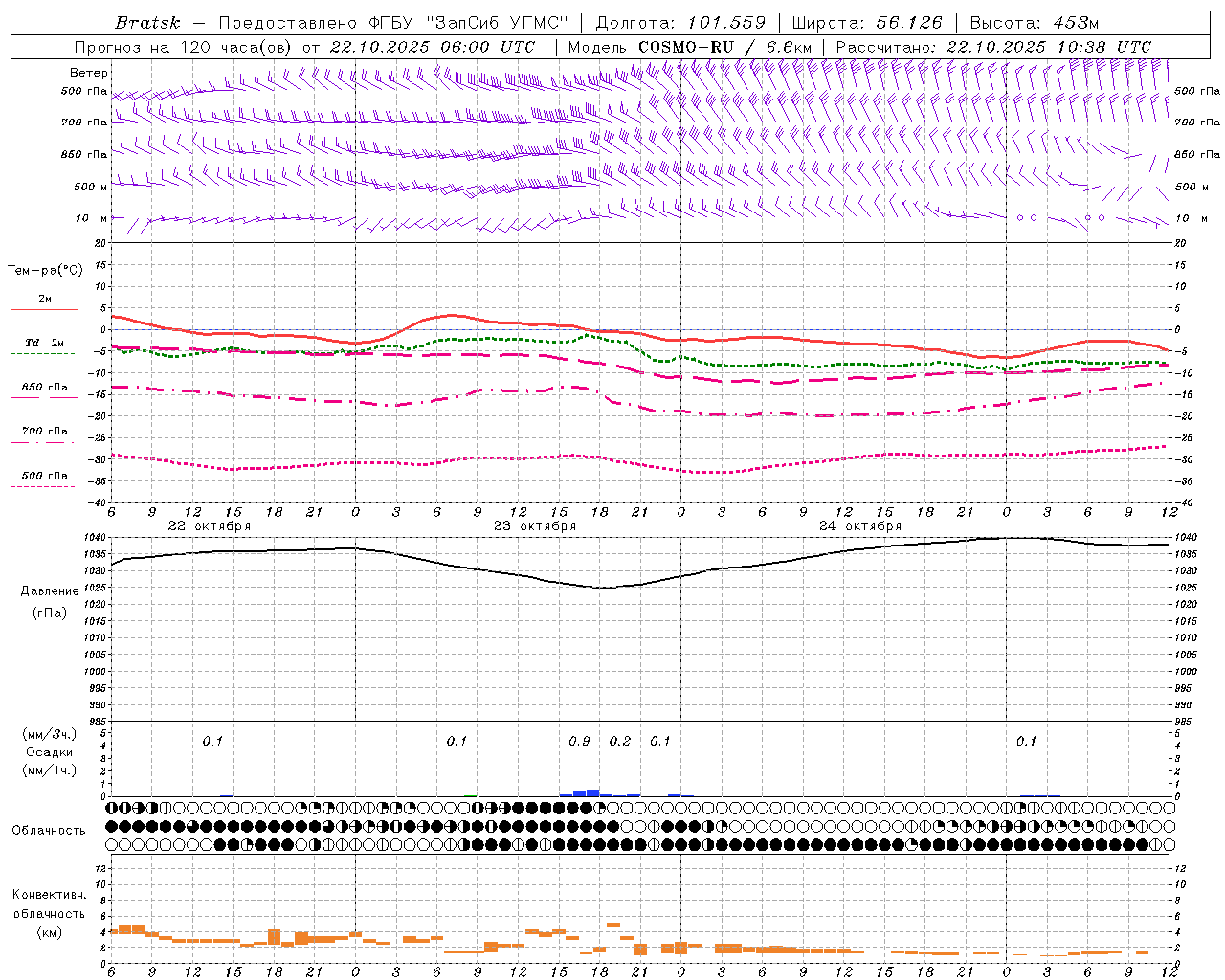Click the dash-dot legend line under 700 гПа
This screenshot has width=1225, height=980.
(x=42, y=442)
